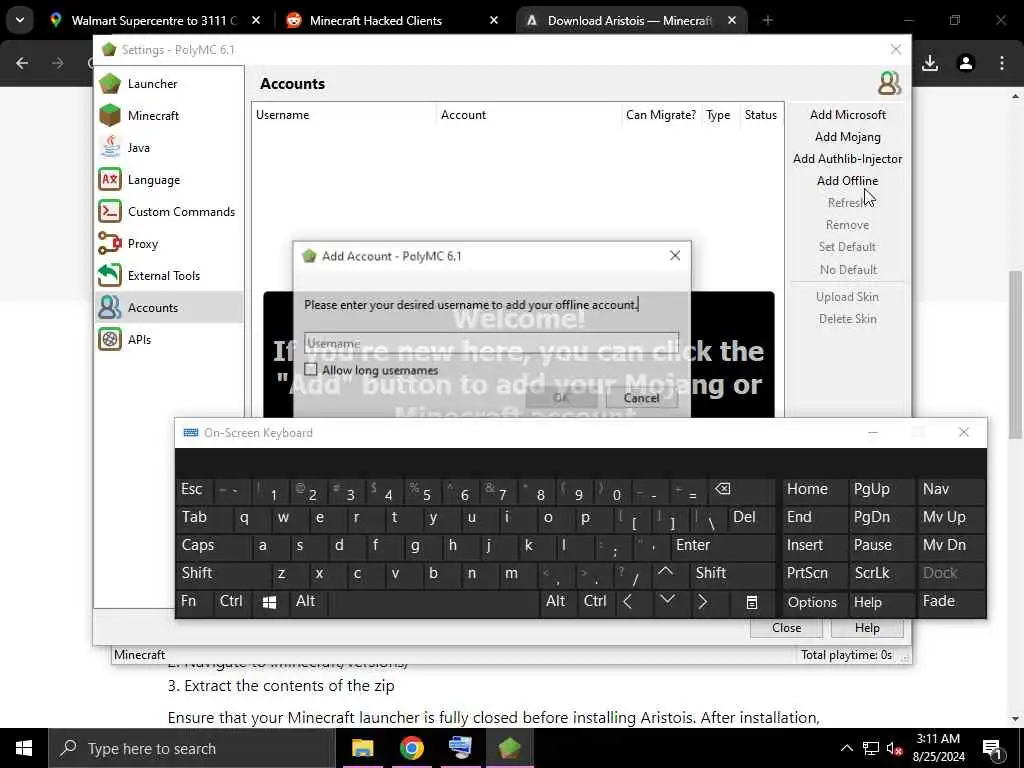This screenshot has width=1024, height=768.
Task: Enable Allow long usernames checkbox
Action: point(311,370)
